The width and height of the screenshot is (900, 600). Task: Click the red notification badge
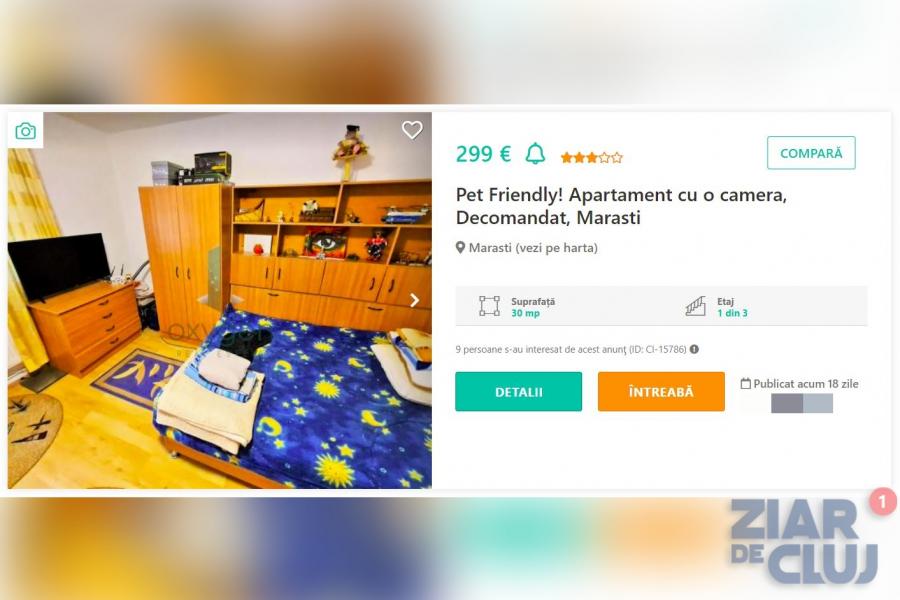click(882, 502)
